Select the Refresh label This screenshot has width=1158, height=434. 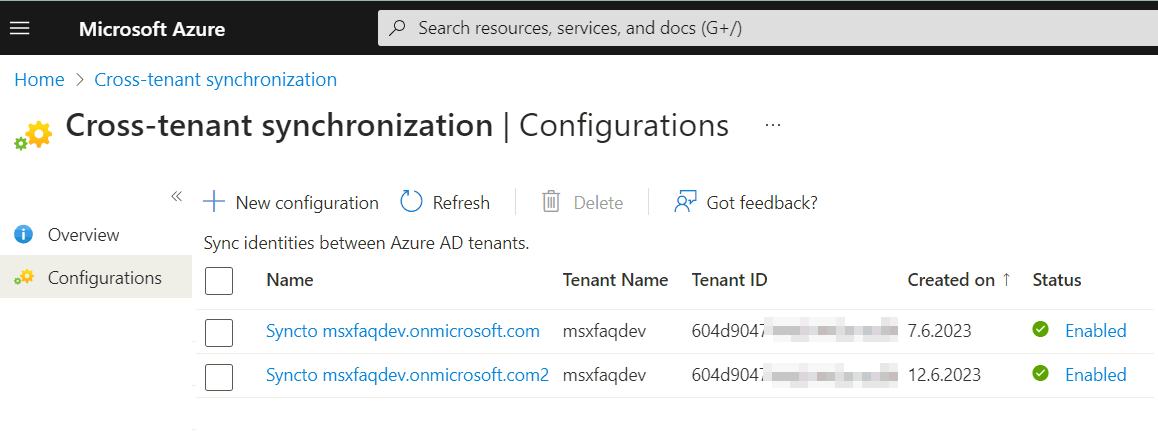click(461, 203)
